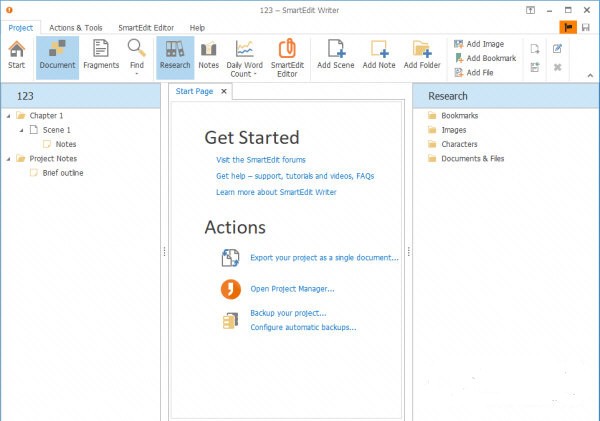
Task: Click Add Folder in ribbon
Action: click(x=422, y=56)
